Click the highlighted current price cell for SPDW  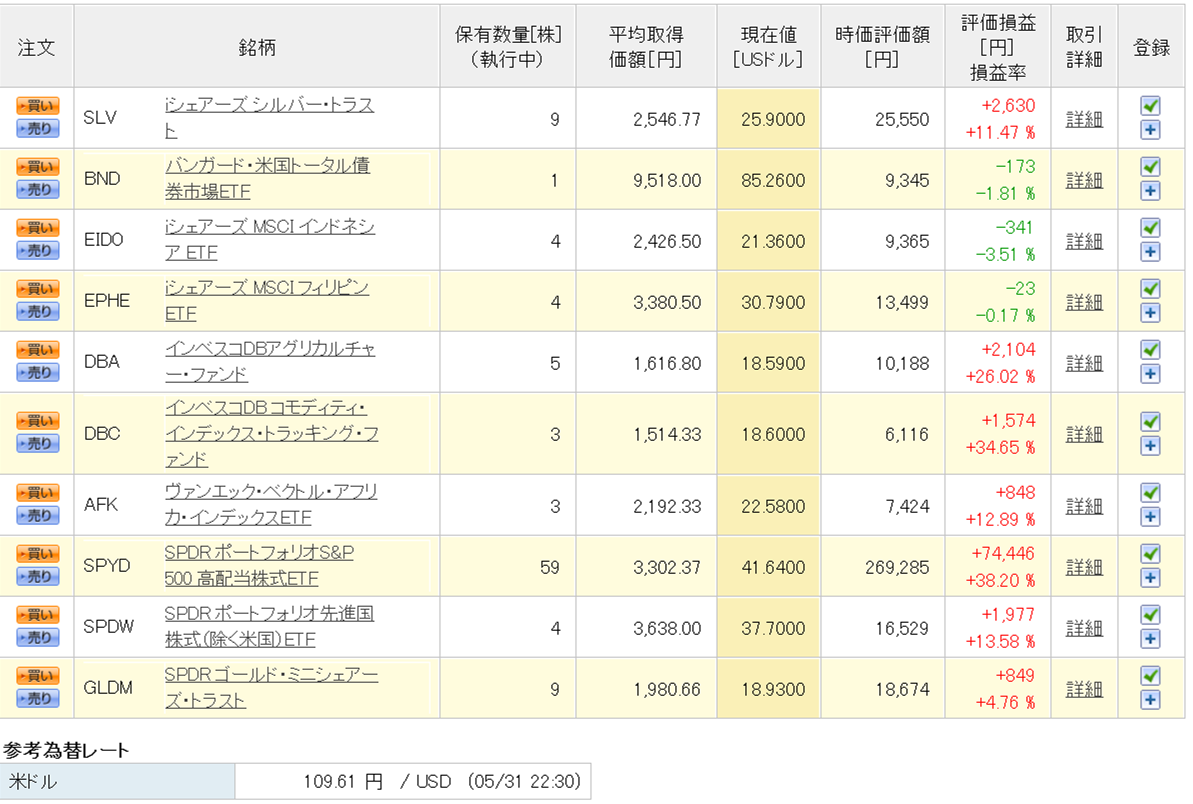(x=768, y=628)
